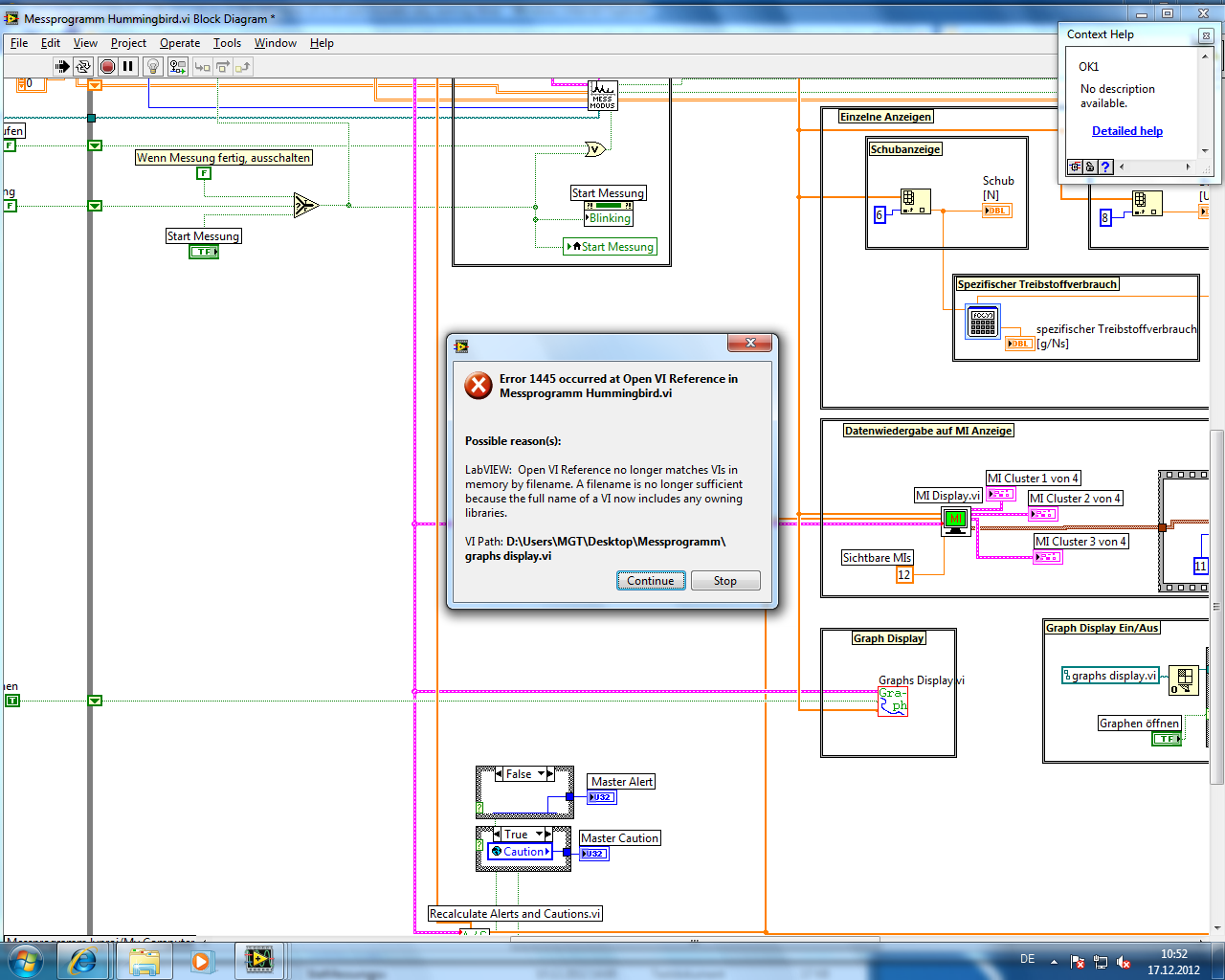This screenshot has height=980, width=1225.
Task: Open the False case selector dropdown arrow
Action: (x=541, y=774)
